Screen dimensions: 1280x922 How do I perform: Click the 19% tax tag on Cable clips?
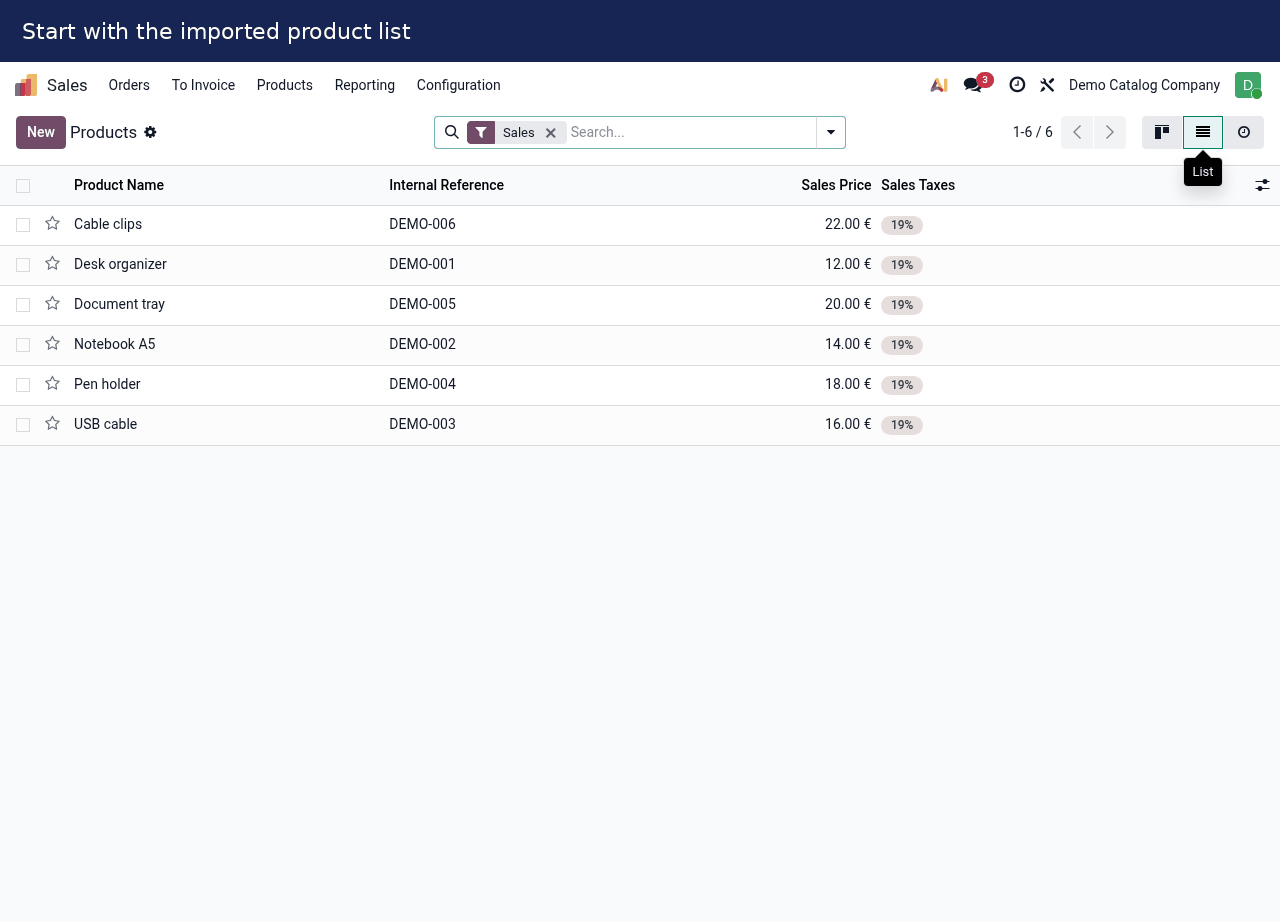(x=902, y=225)
